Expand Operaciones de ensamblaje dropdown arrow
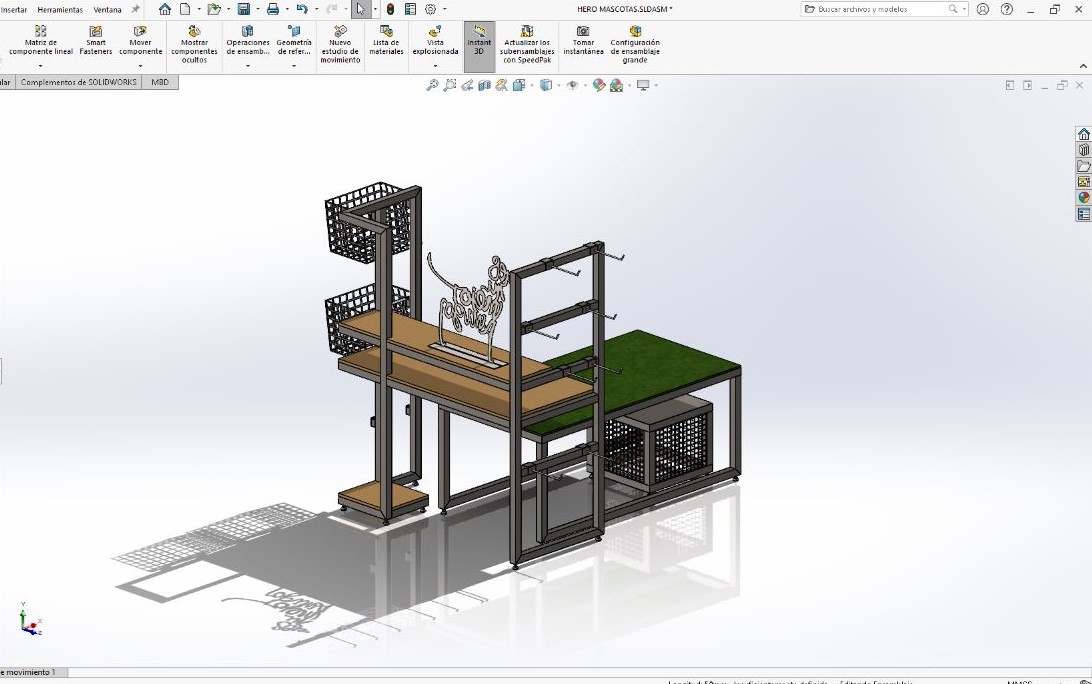1092x684 pixels. click(248, 66)
